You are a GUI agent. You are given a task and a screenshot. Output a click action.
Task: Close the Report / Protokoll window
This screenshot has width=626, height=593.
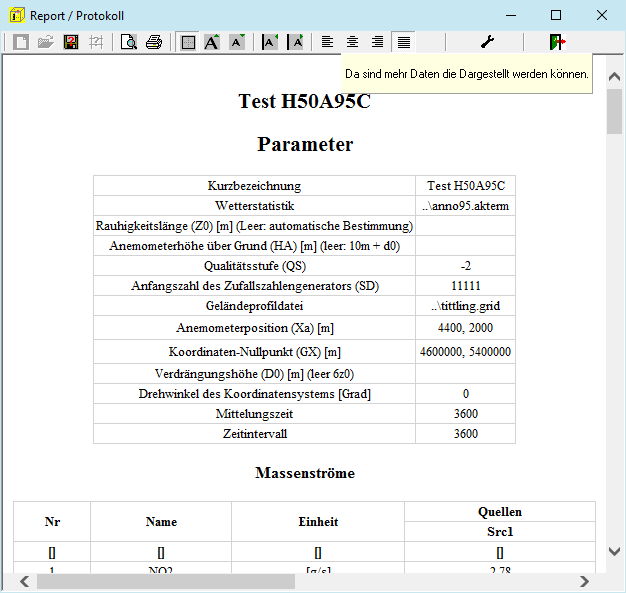pyautogui.click(x=602, y=16)
